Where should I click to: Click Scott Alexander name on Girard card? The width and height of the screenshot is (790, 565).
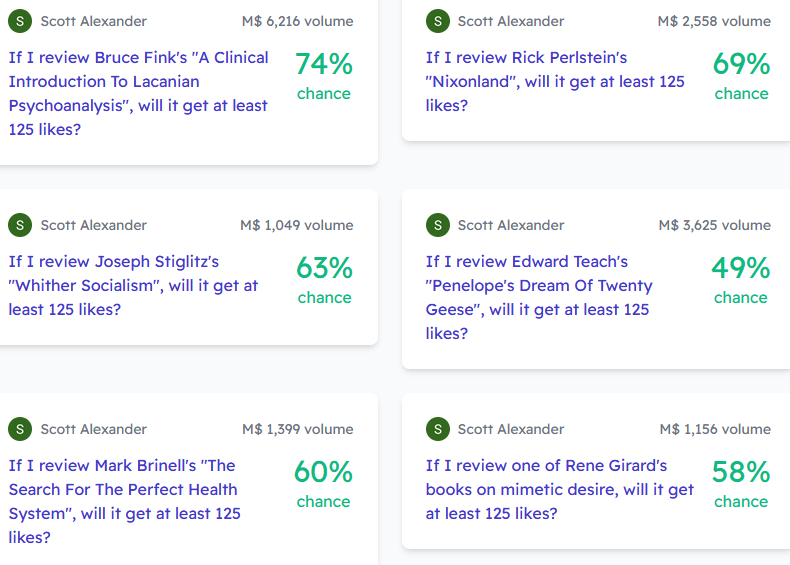click(511, 429)
